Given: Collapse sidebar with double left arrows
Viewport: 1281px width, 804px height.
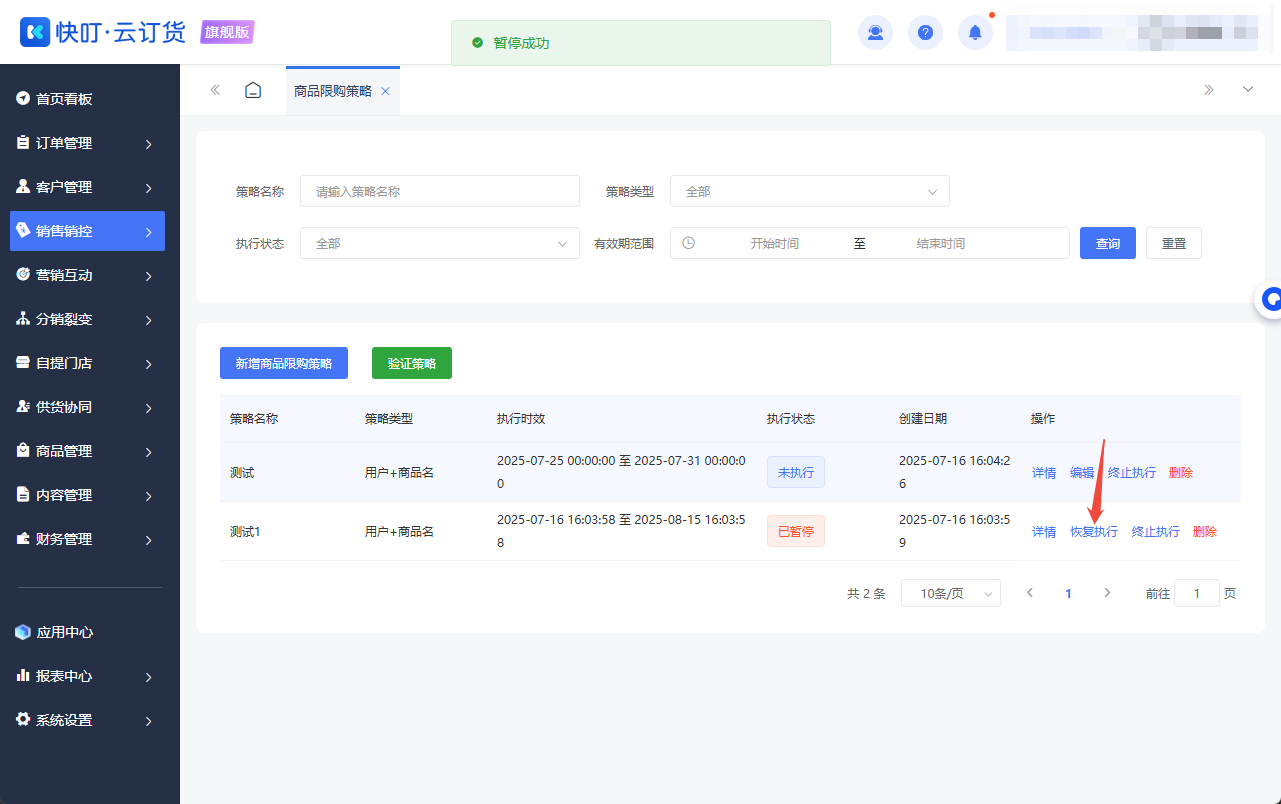Looking at the screenshot, I should [x=215, y=90].
